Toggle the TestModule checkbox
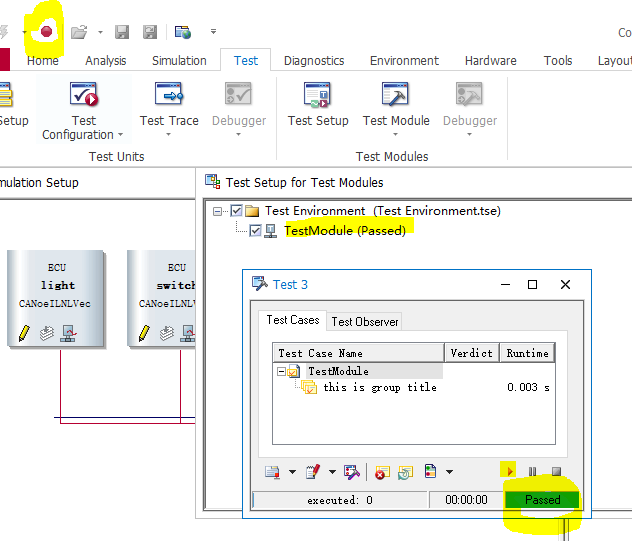This screenshot has width=632, height=541. [256, 231]
